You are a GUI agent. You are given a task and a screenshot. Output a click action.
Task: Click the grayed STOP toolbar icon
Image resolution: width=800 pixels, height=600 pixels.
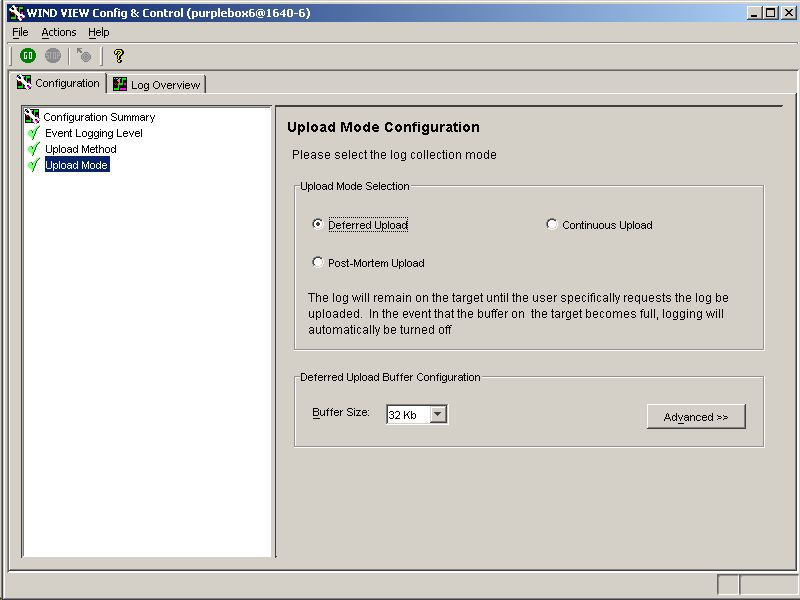click(52, 56)
